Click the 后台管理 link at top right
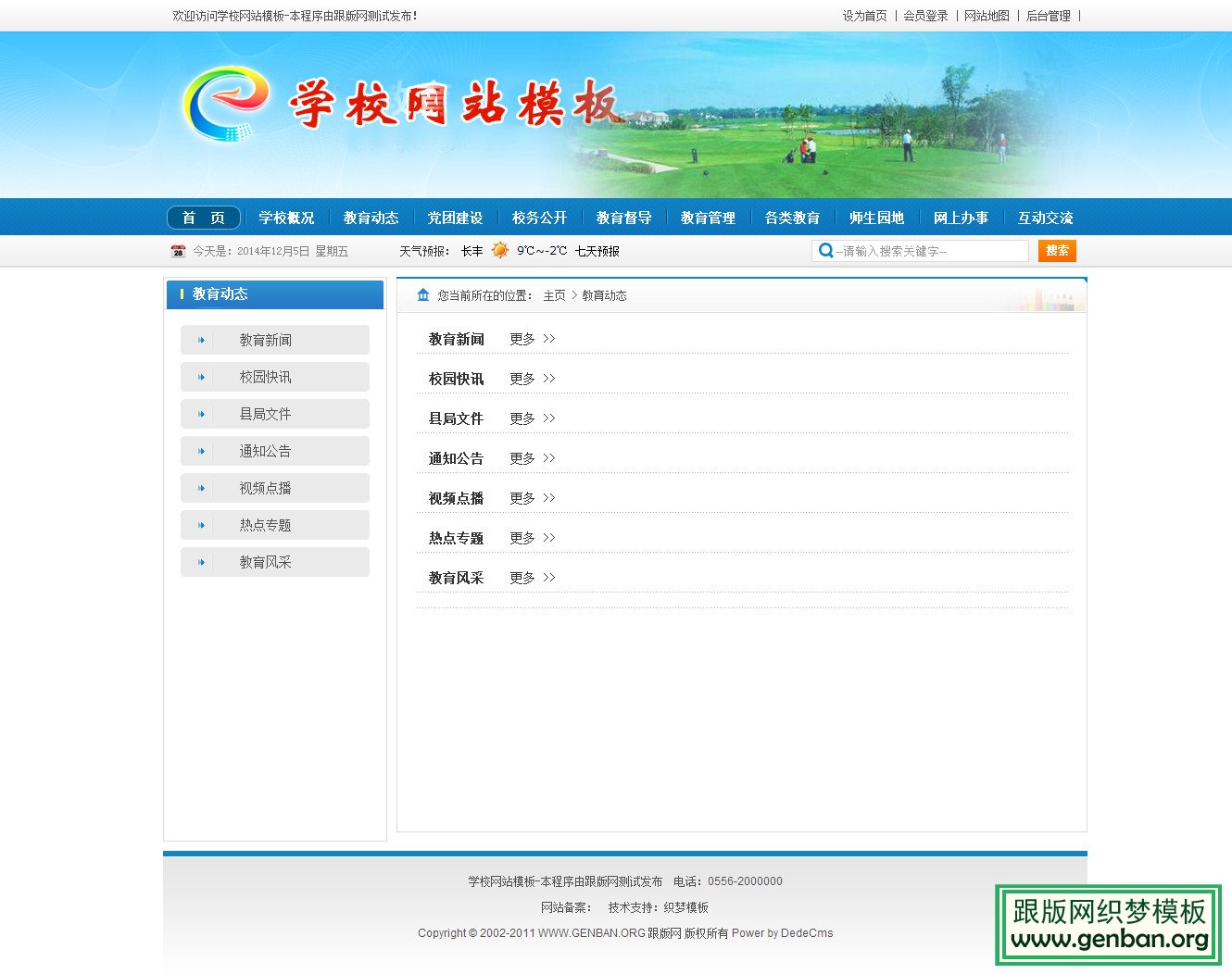This screenshot has width=1232, height=974. [1048, 16]
